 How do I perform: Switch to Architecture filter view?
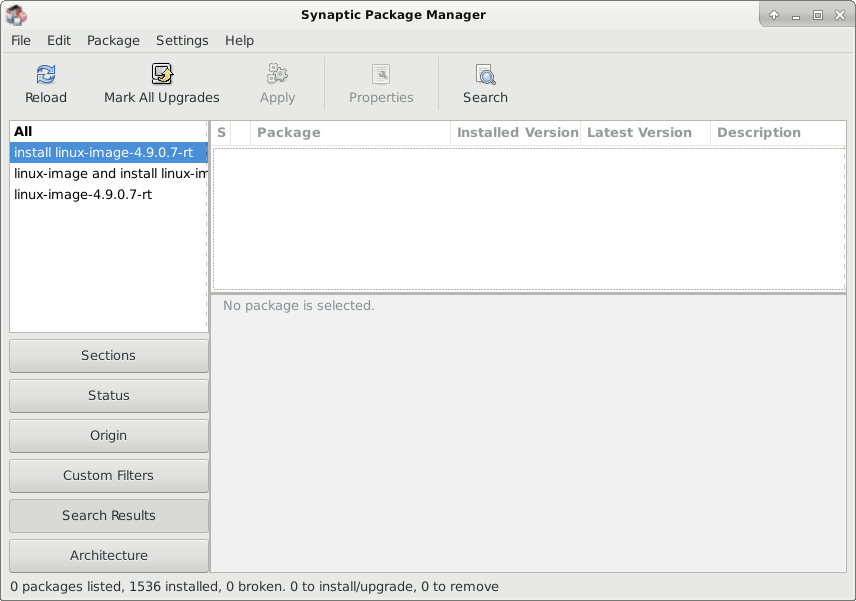109,556
